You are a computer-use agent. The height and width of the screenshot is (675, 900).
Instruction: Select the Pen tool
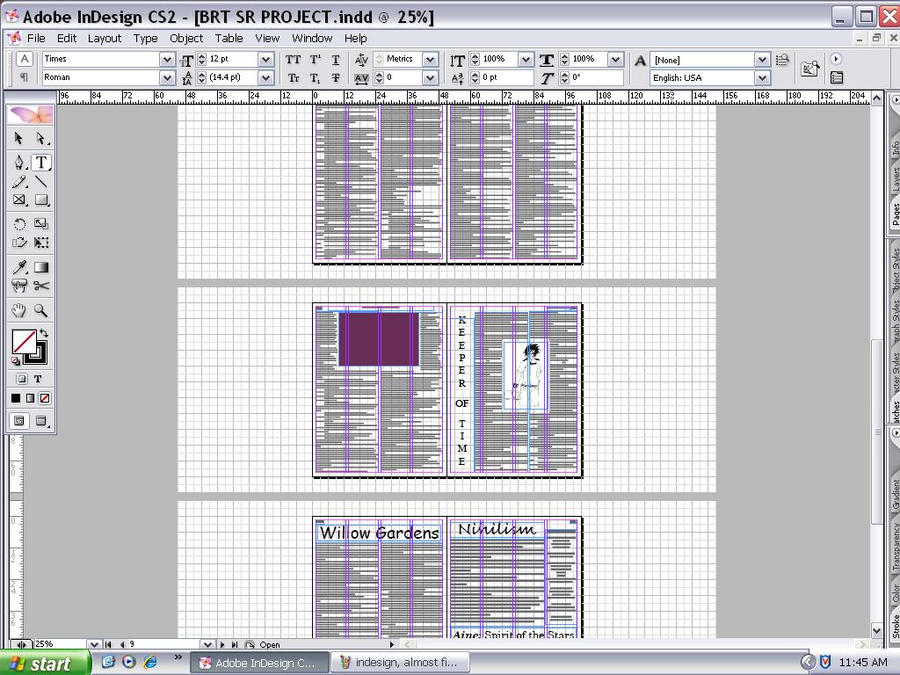tap(19, 162)
